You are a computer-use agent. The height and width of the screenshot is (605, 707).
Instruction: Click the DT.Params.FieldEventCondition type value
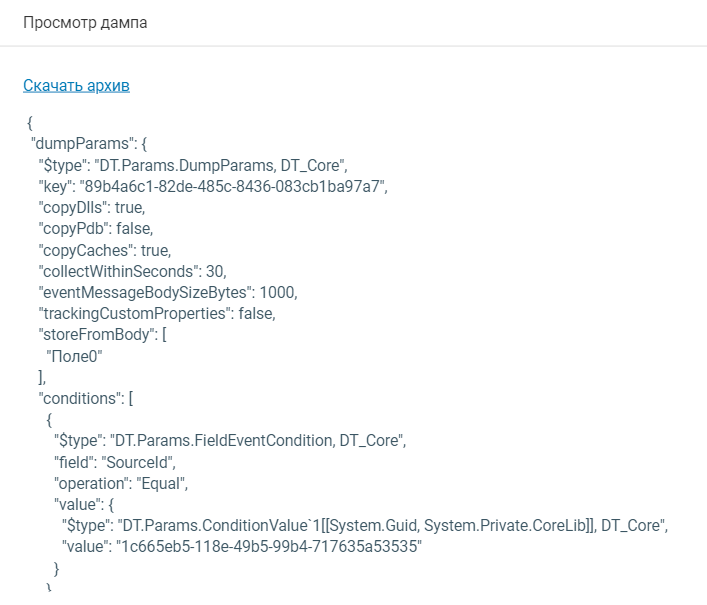[260, 440]
